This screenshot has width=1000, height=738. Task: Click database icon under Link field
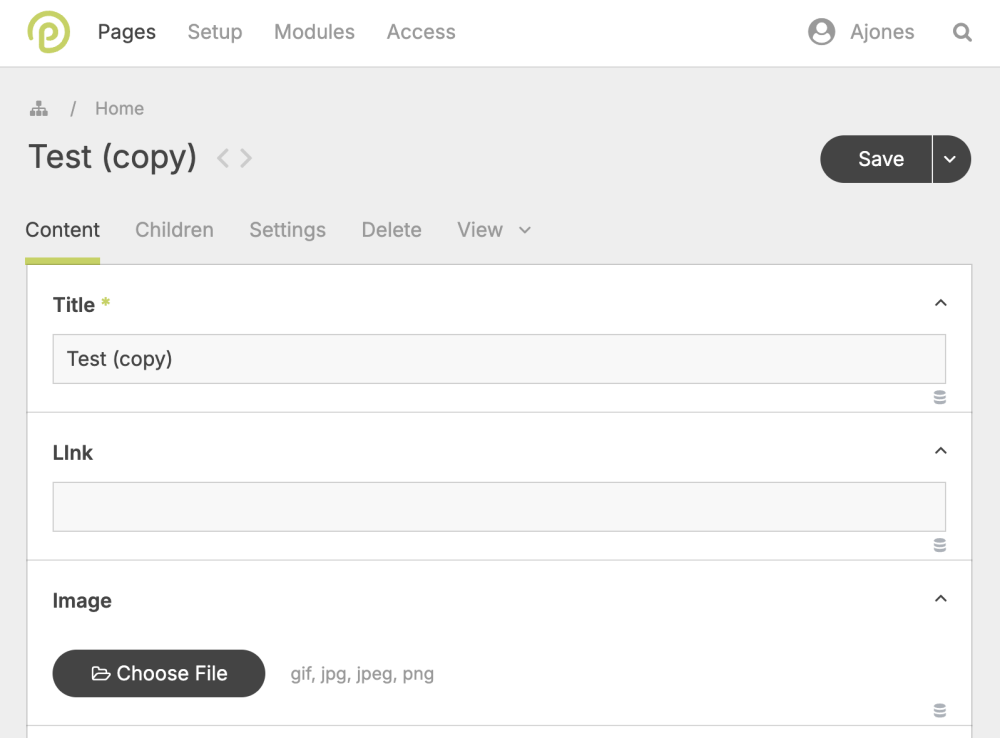[x=939, y=545]
